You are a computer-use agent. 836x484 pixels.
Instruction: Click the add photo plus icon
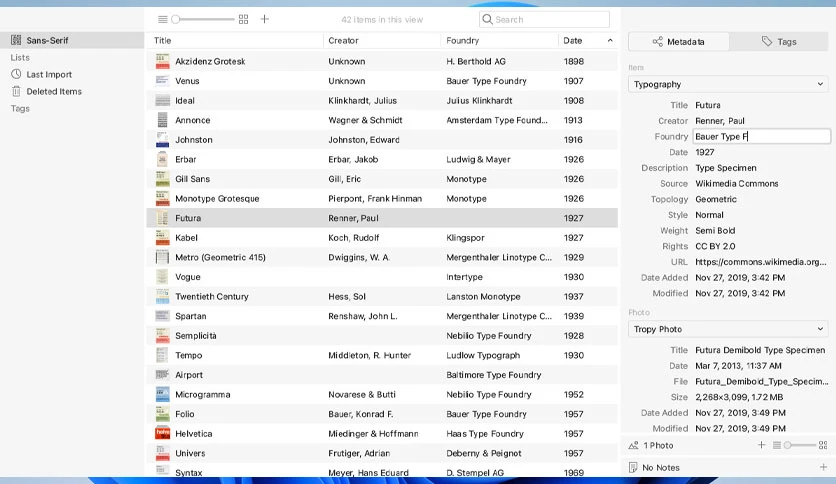point(761,445)
